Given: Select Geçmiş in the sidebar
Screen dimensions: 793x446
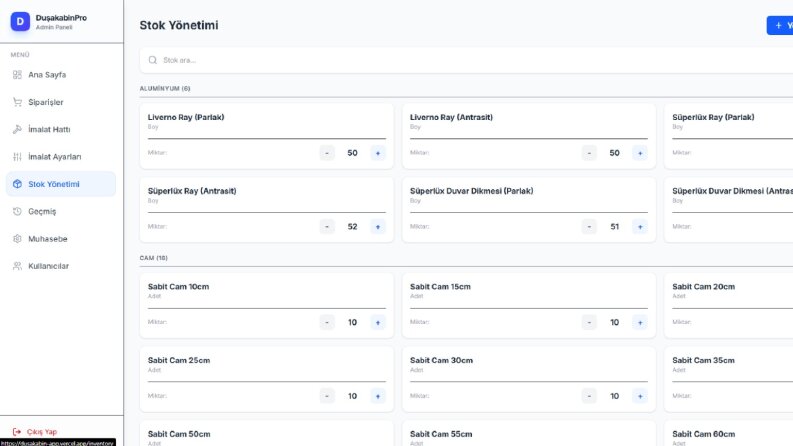Looking at the screenshot, I should pos(61,211).
